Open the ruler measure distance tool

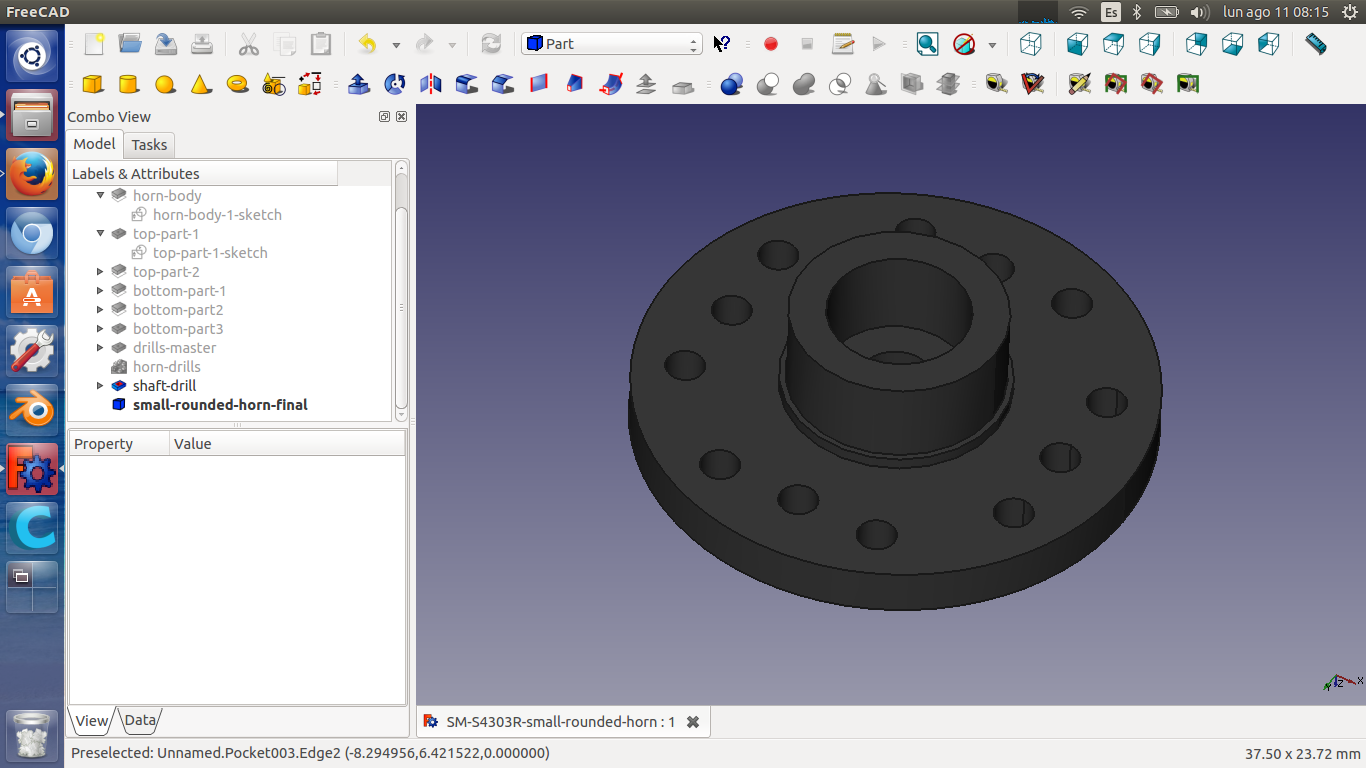(x=1316, y=44)
